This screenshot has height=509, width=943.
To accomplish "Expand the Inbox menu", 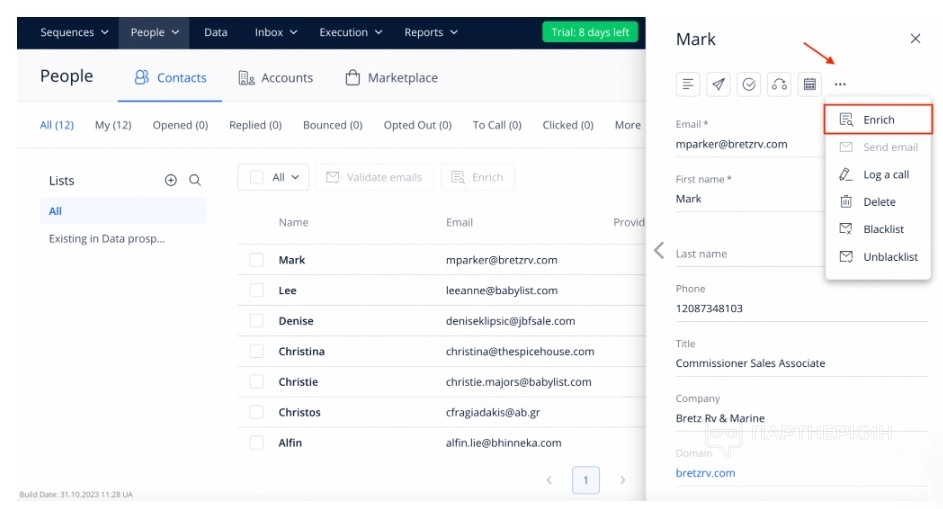I will (x=275, y=32).
